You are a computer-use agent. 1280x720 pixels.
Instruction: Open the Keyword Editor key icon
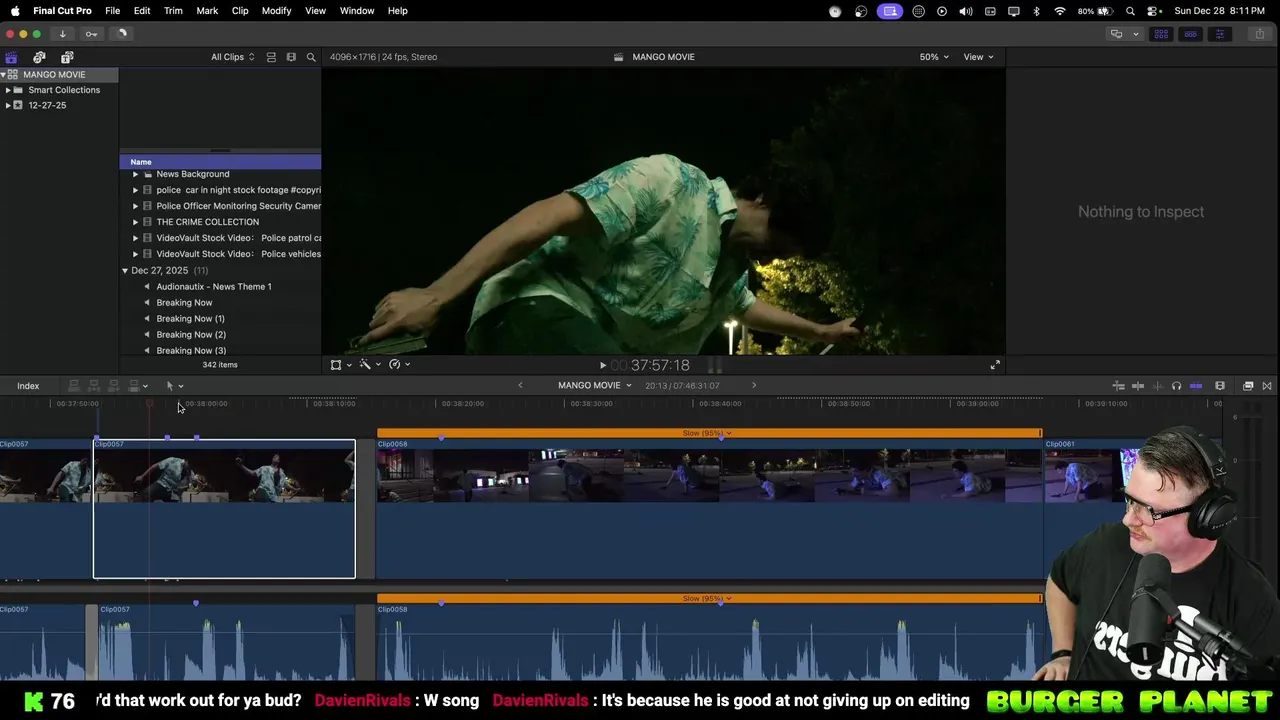[x=91, y=34]
